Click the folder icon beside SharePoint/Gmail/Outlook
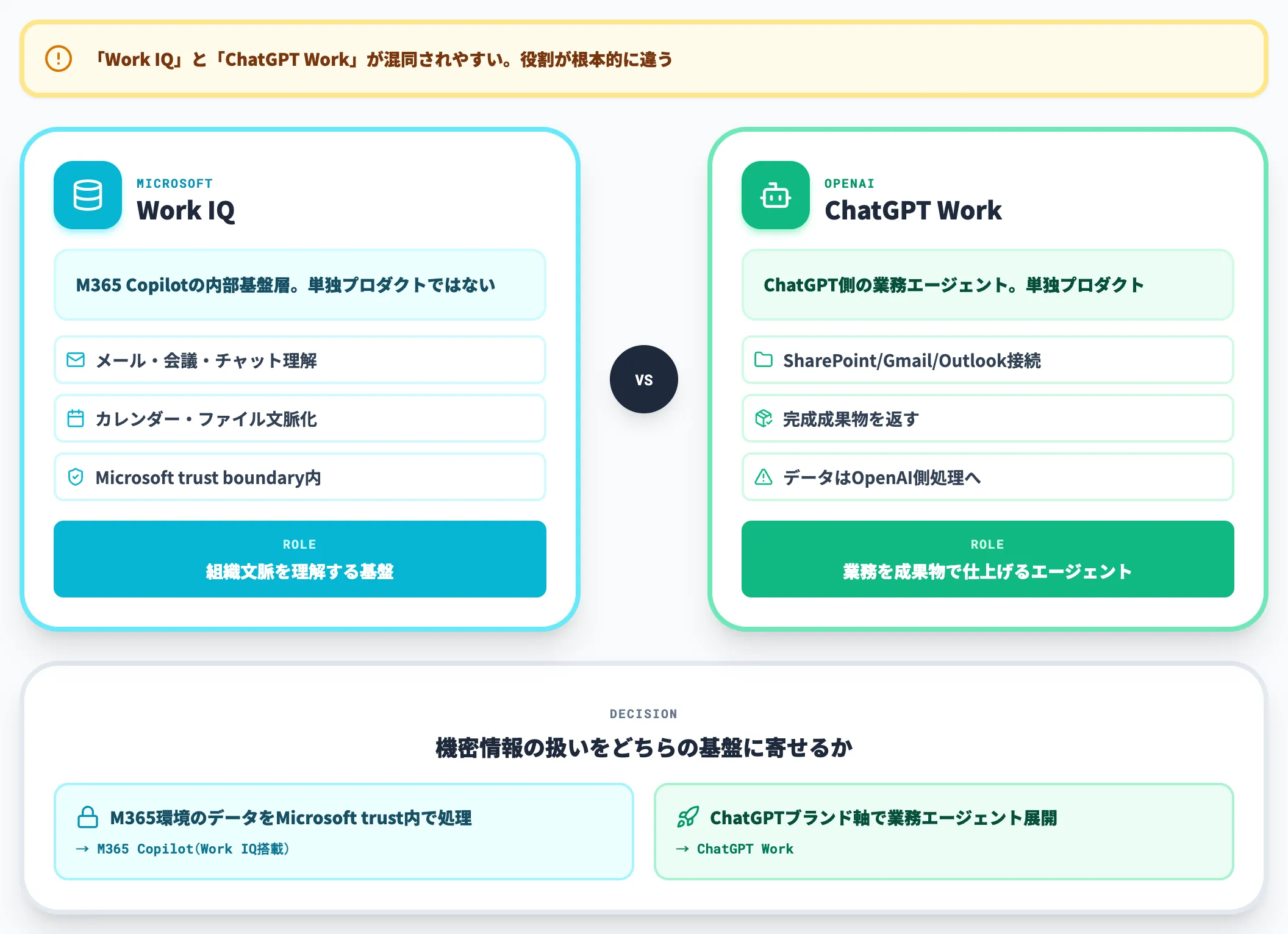 click(764, 360)
